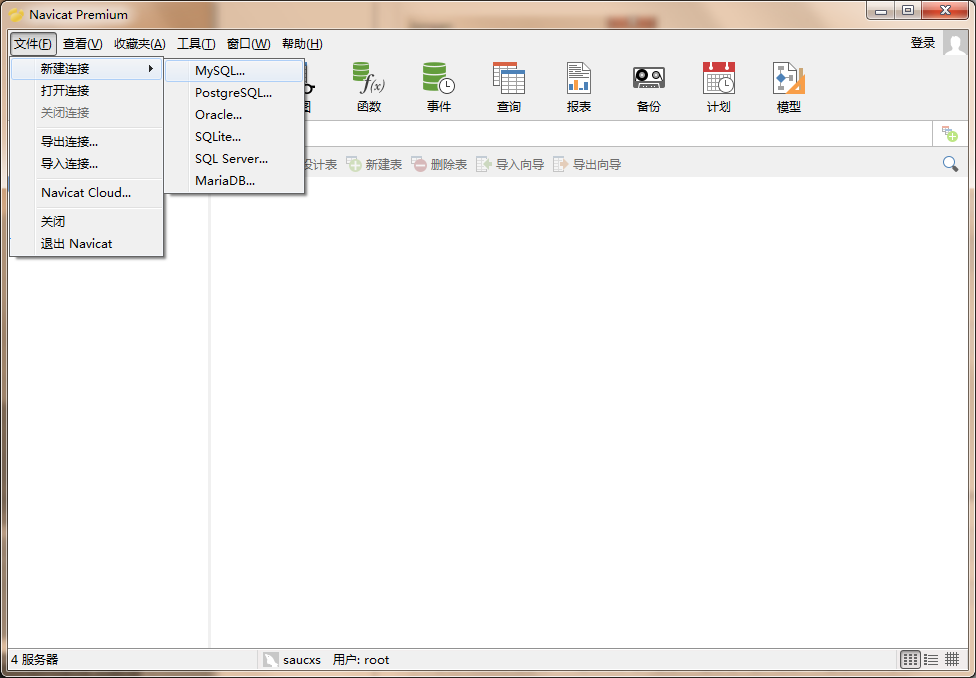Image resolution: width=976 pixels, height=678 pixels.
Task: Open the 帮助(H) menu
Action: tap(303, 44)
